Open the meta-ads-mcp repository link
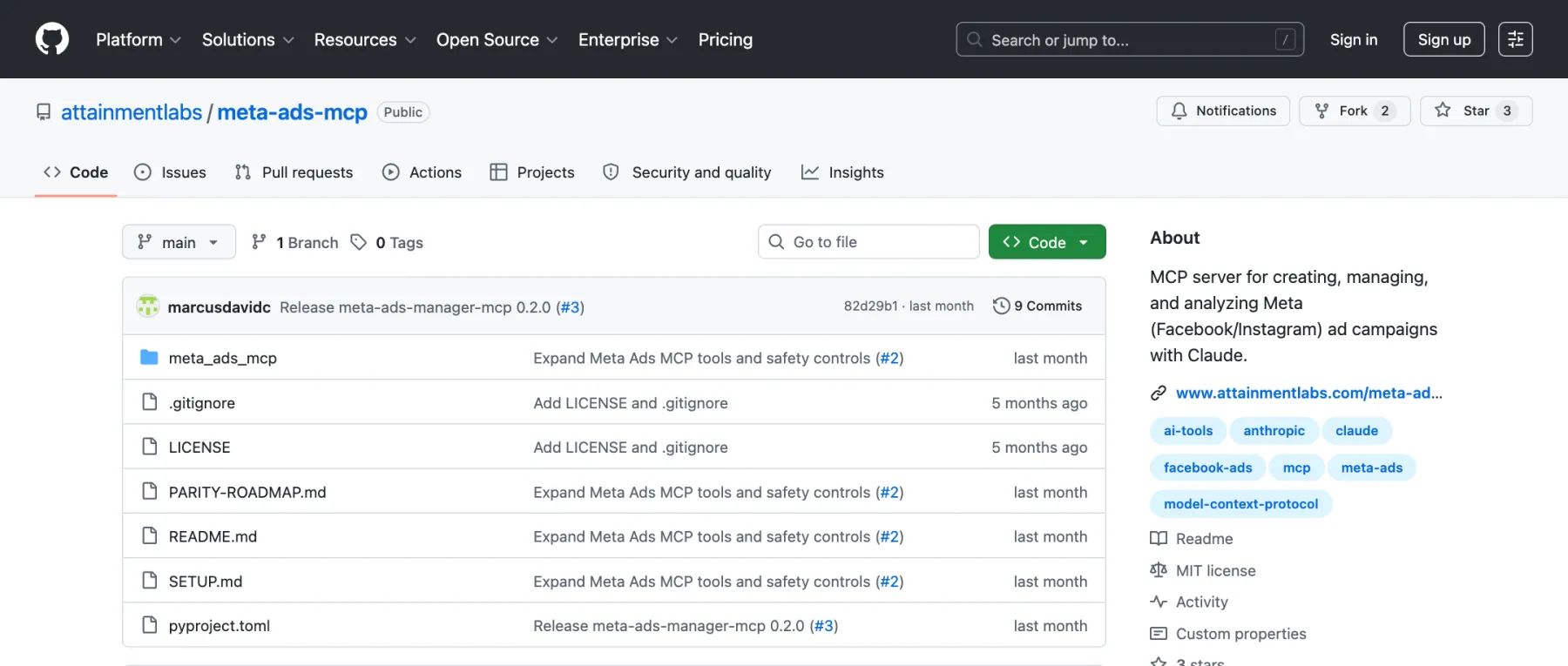The height and width of the screenshot is (666, 1568). (x=293, y=112)
